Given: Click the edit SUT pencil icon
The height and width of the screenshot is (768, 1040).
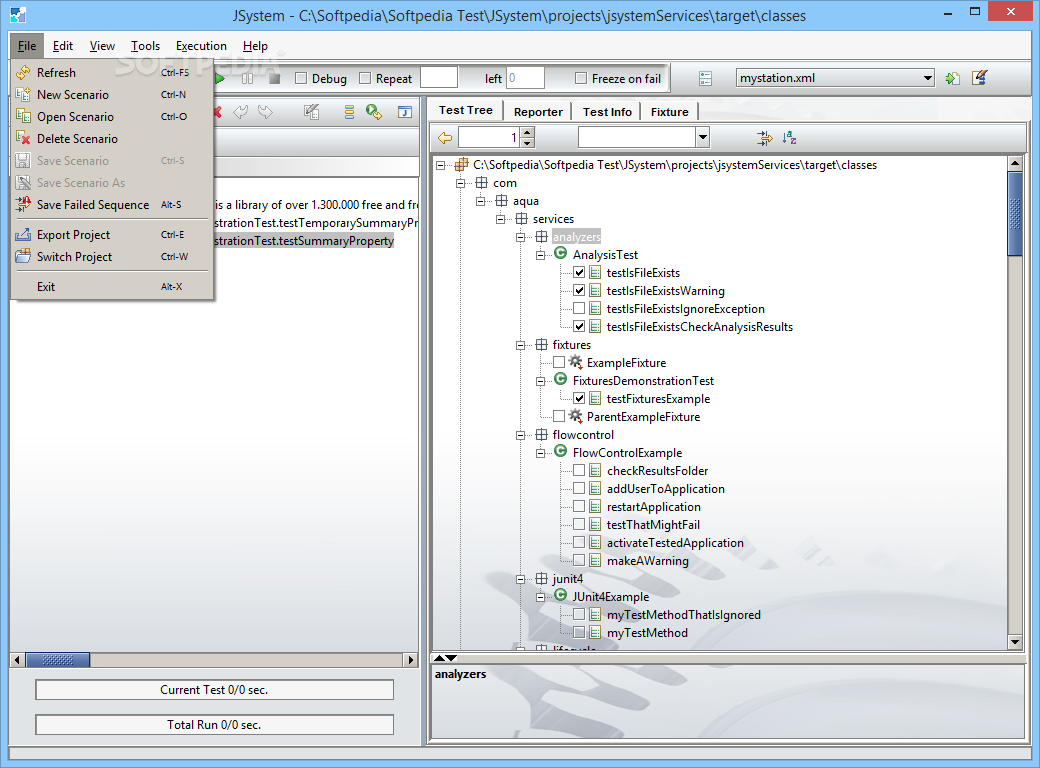Looking at the screenshot, I should click(980, 78).
